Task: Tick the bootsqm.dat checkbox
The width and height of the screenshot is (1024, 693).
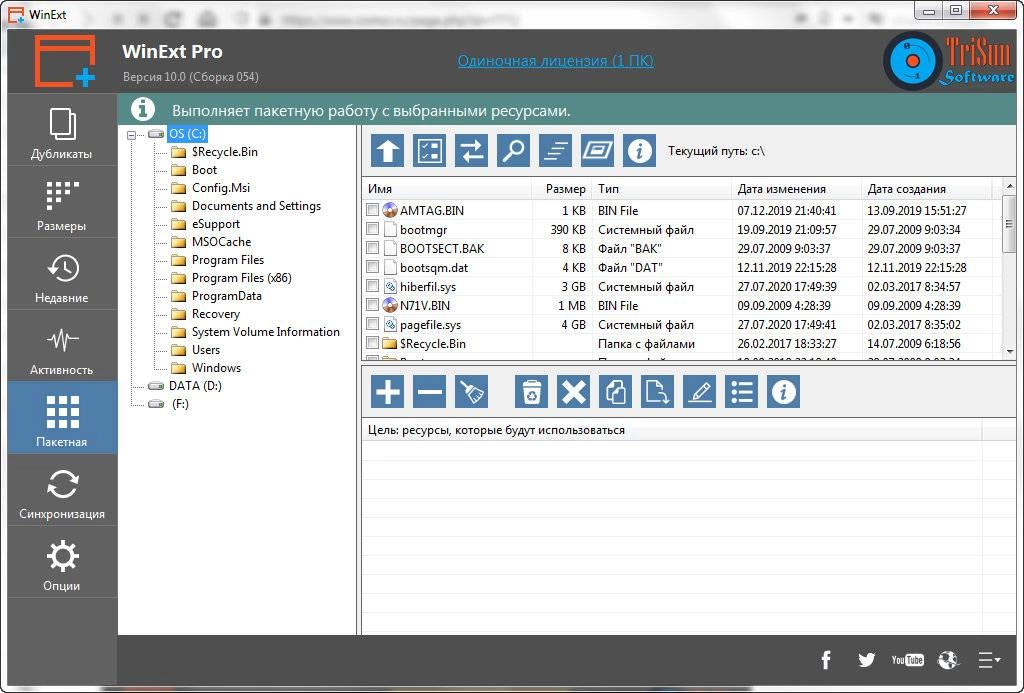Action: [x=372, y=266]
